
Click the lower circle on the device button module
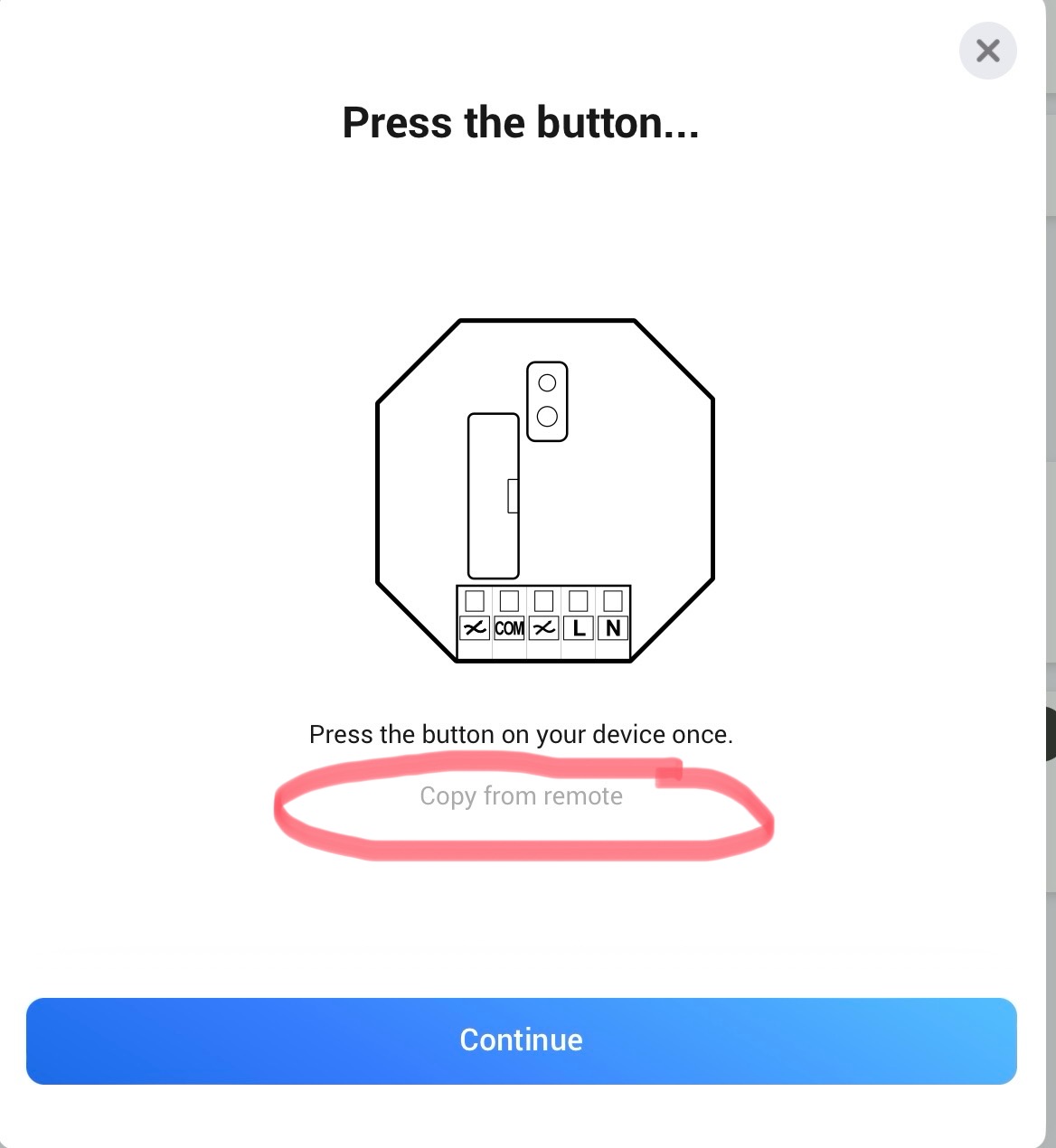(547, 417)
